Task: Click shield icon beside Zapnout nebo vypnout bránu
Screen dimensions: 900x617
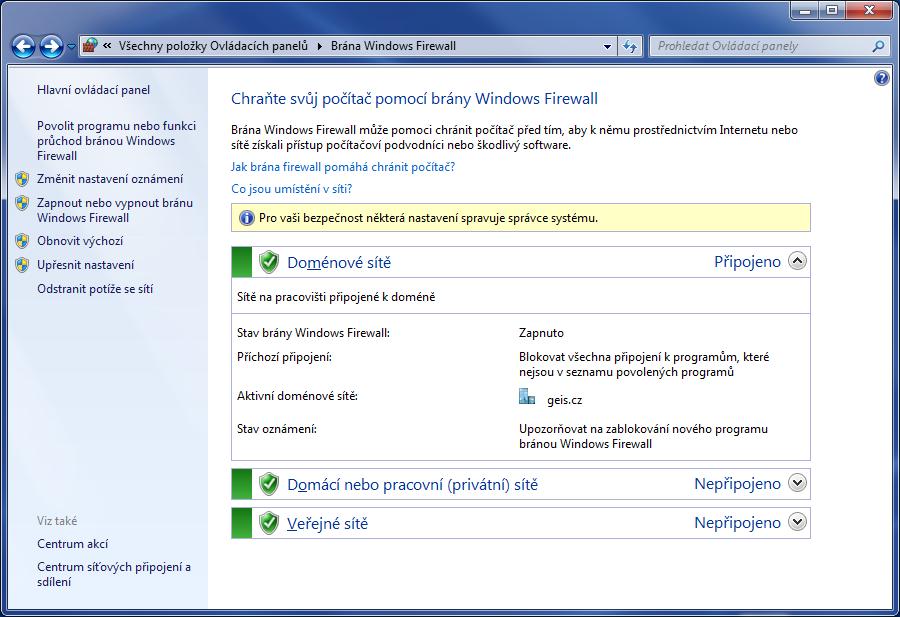Action: (x=22, y=203)
